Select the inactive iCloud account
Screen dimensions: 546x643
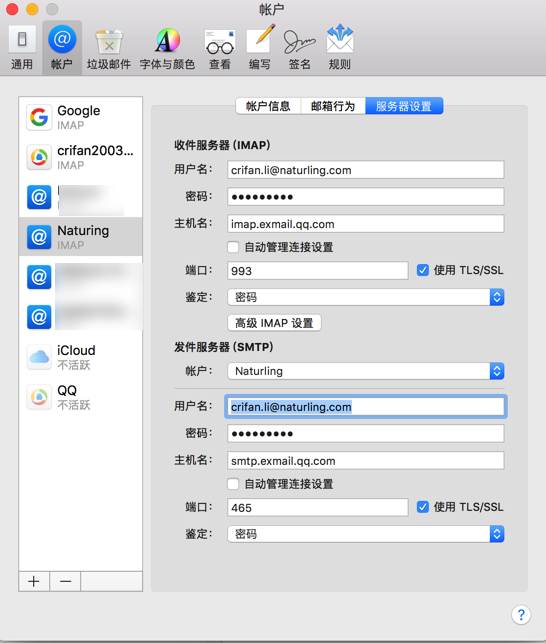point(80,357)
